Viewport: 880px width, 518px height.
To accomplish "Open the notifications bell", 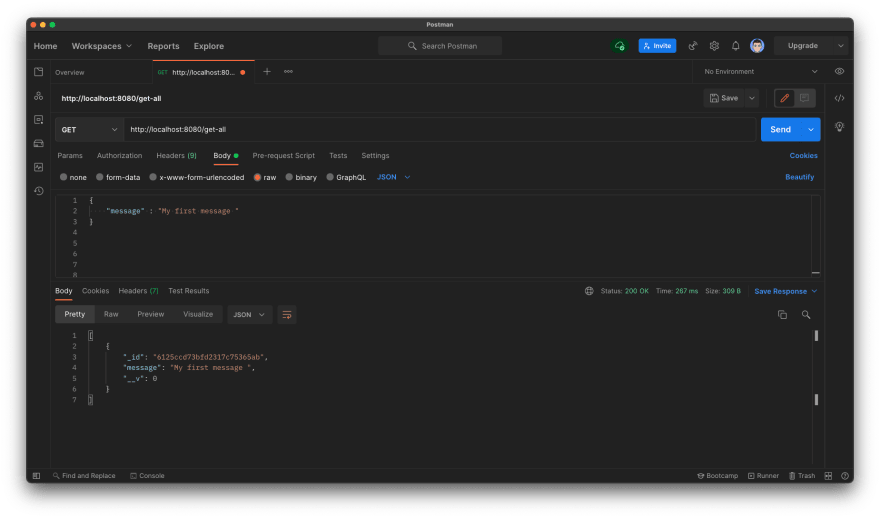I will pos(735,46).
